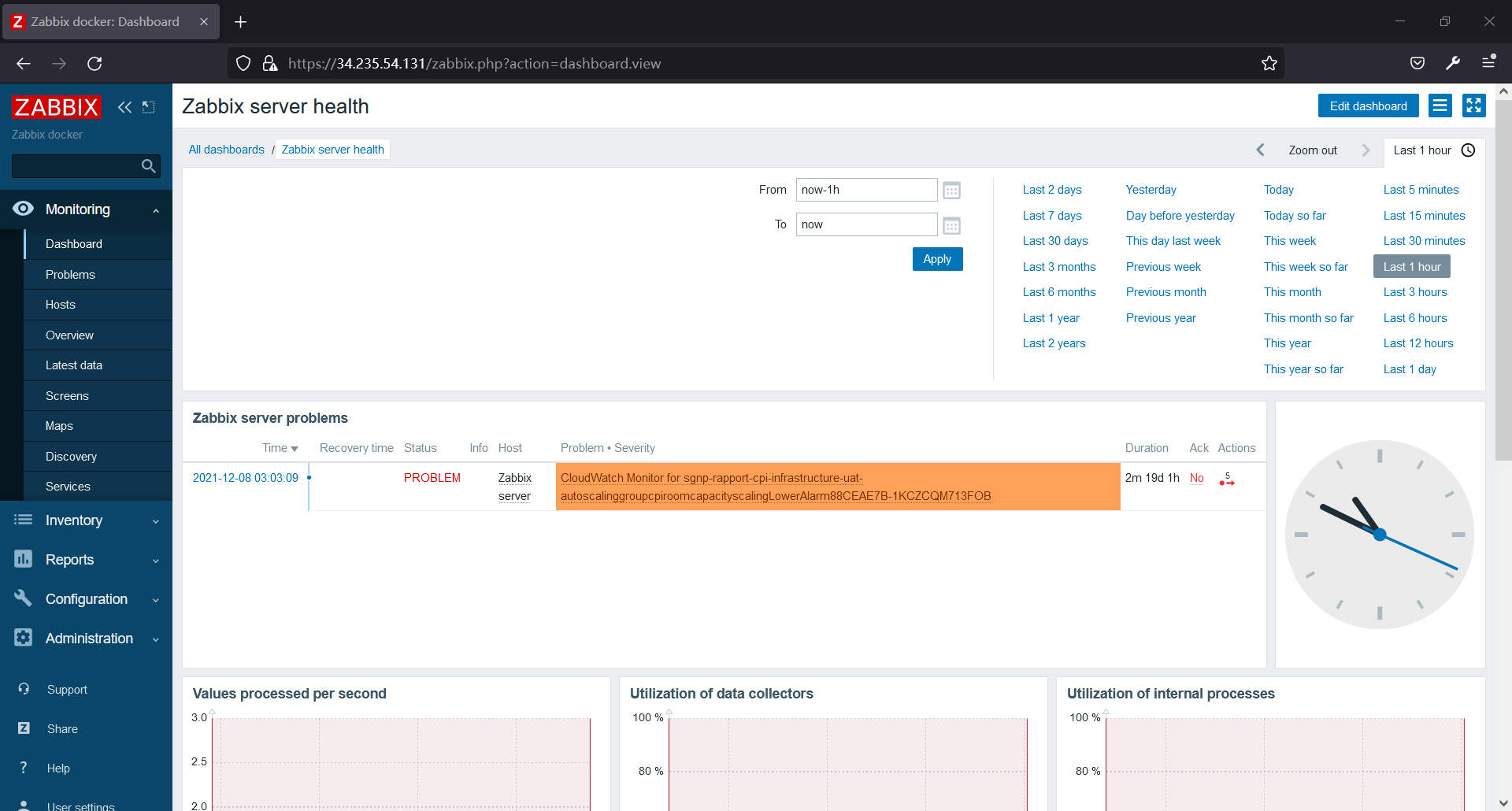Open the calendar picker beside From field
Viewport: 1512px width, 811px height.
pos(952,190)
